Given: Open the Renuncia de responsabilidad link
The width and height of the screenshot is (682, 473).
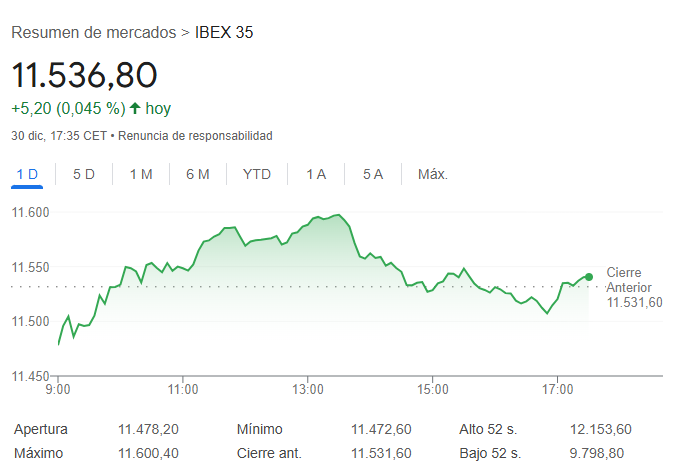Looking at the screenshot, I should (195, 135).
